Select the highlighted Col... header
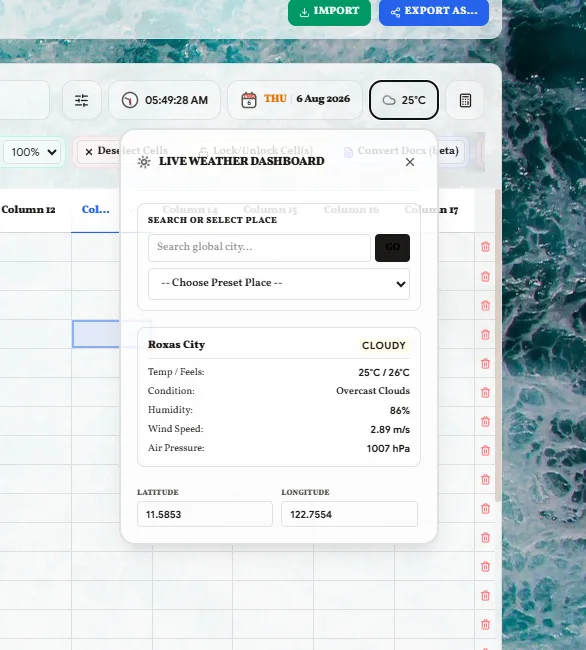The height and width of the screenshot is (650, 586). [96, 210]
